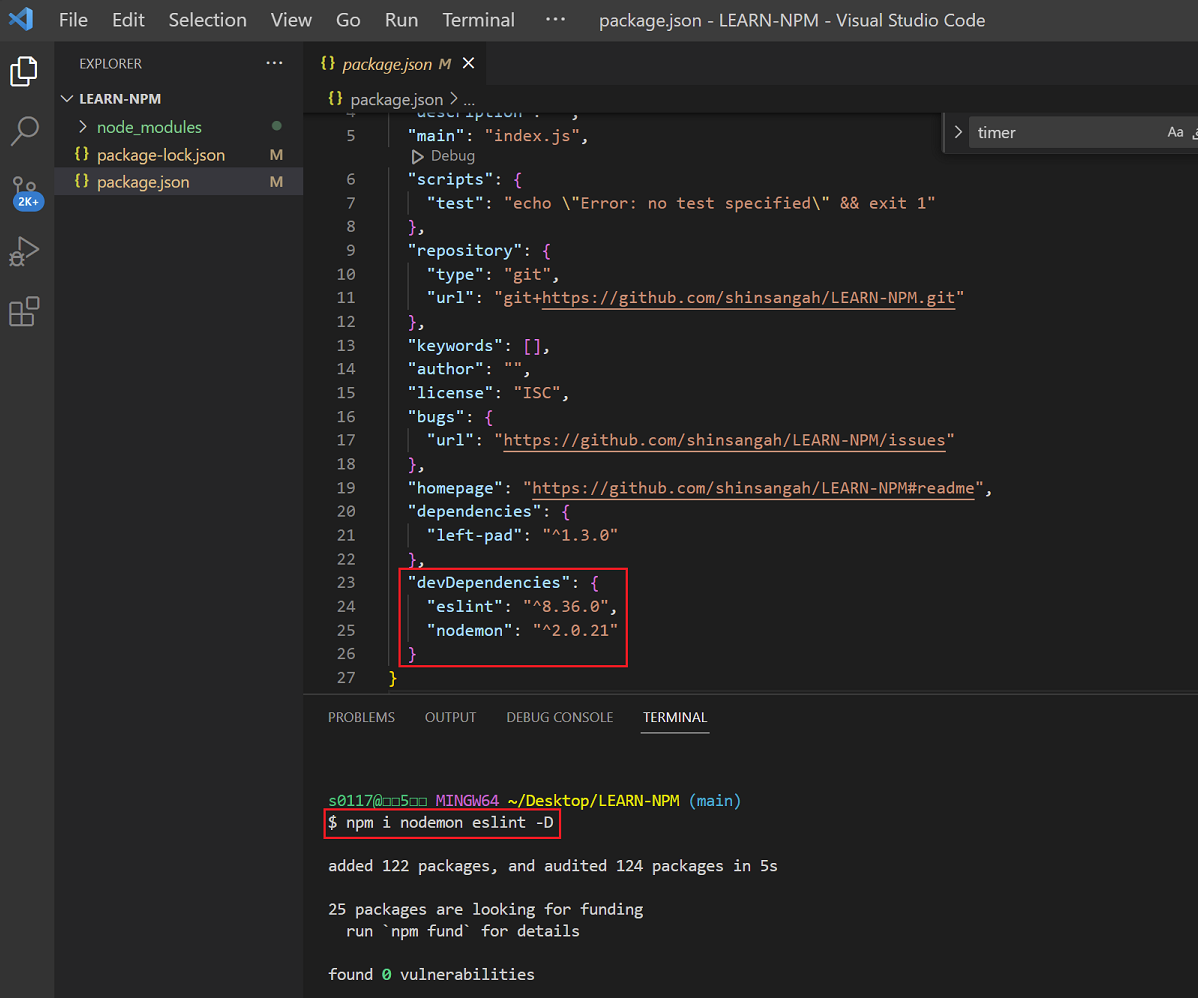1198x998 pixels.
Task: Toggle Match Case in find widget
Action: point(1175,132)
